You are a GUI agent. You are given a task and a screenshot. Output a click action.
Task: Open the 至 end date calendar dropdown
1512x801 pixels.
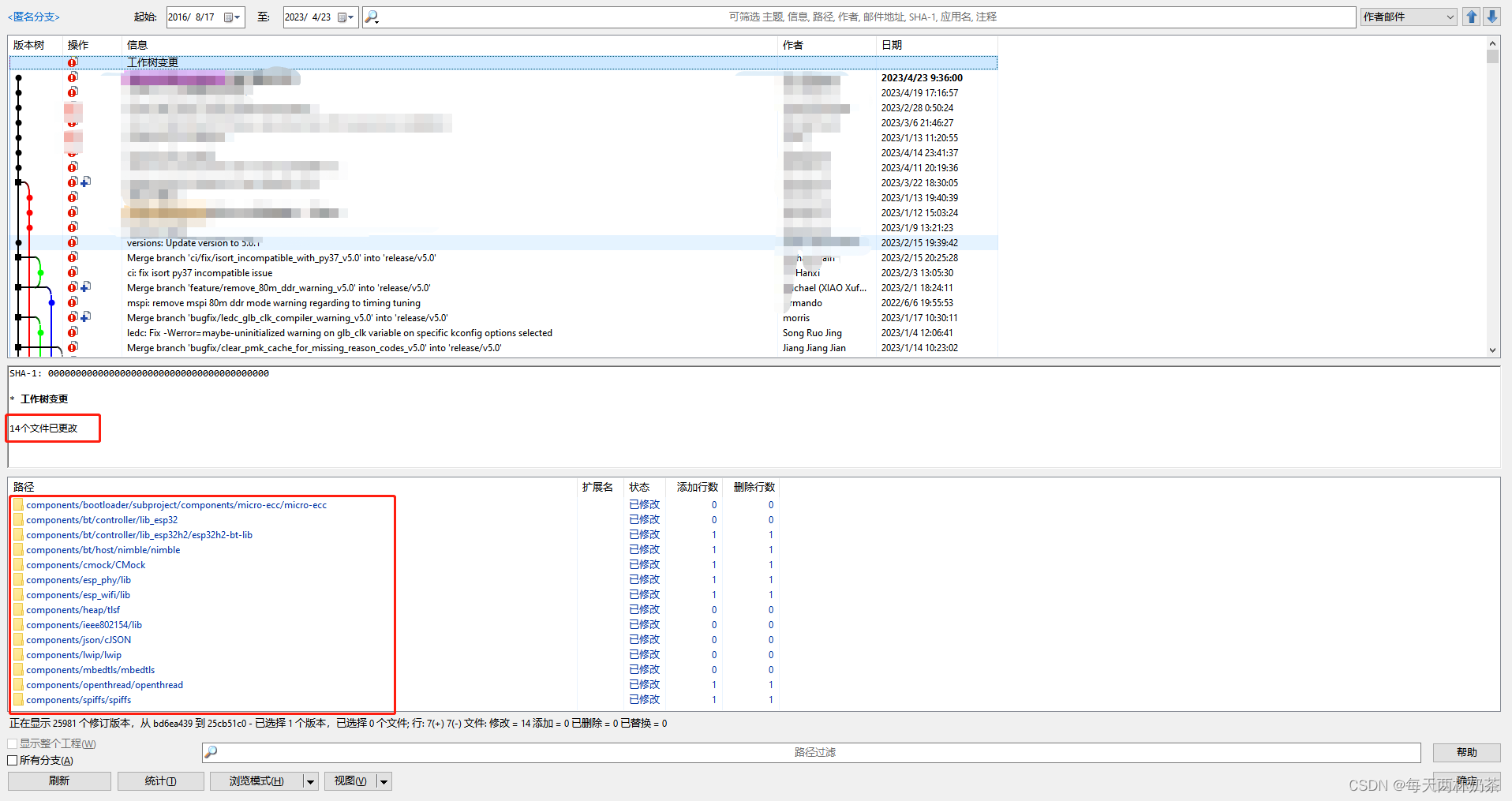click(346, 17)
